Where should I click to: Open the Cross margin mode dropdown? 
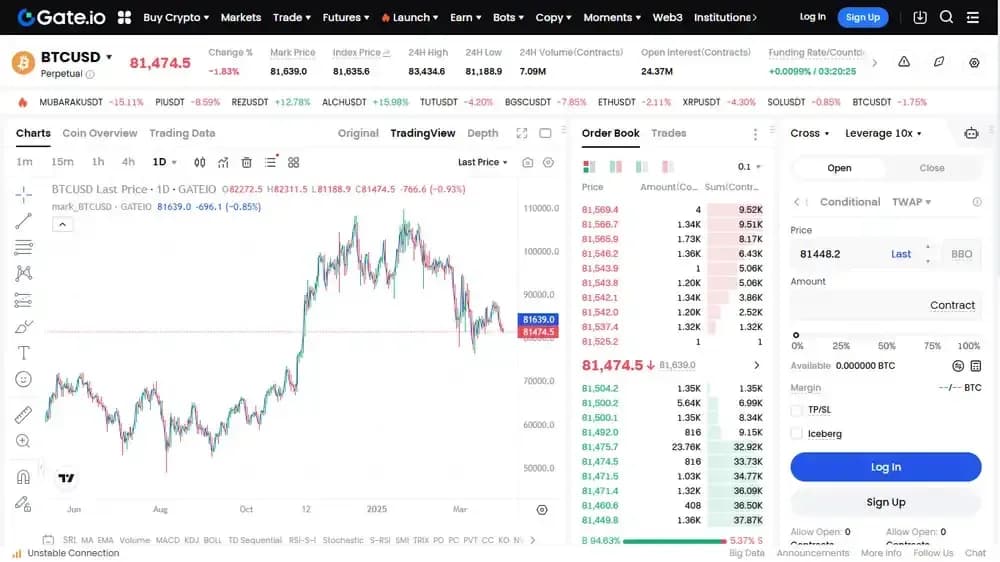point(809,133)
